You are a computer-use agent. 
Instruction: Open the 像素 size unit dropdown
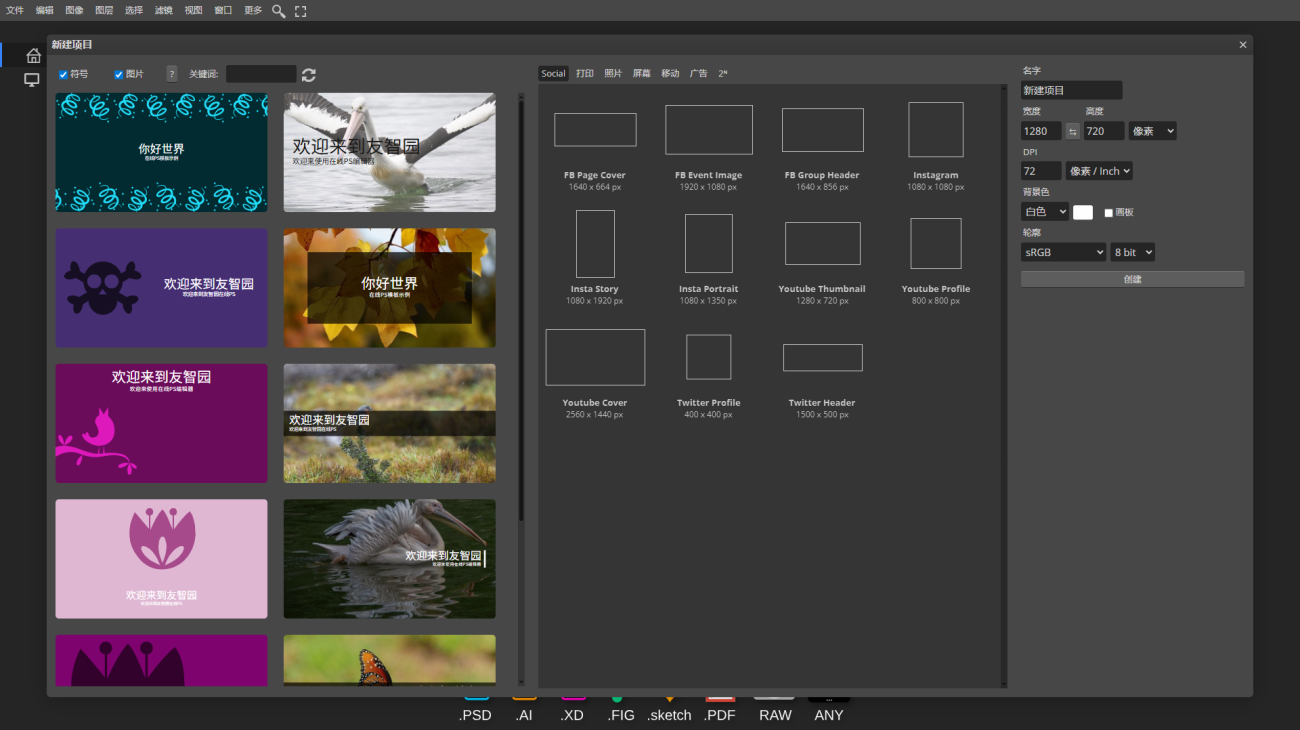click(x=1152, y=131)
